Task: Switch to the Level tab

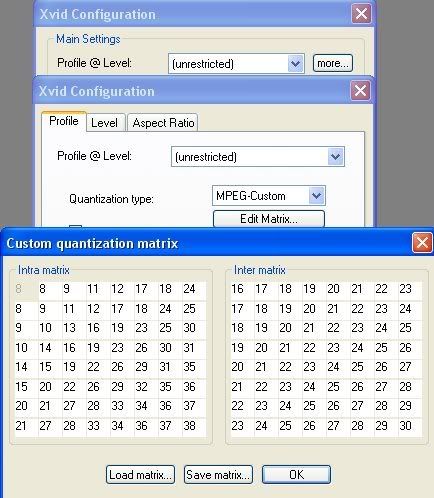Action: click(x=104, y=123)
